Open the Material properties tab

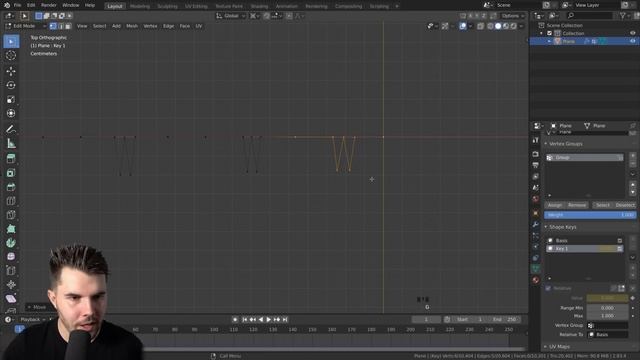tap(536, 280)
